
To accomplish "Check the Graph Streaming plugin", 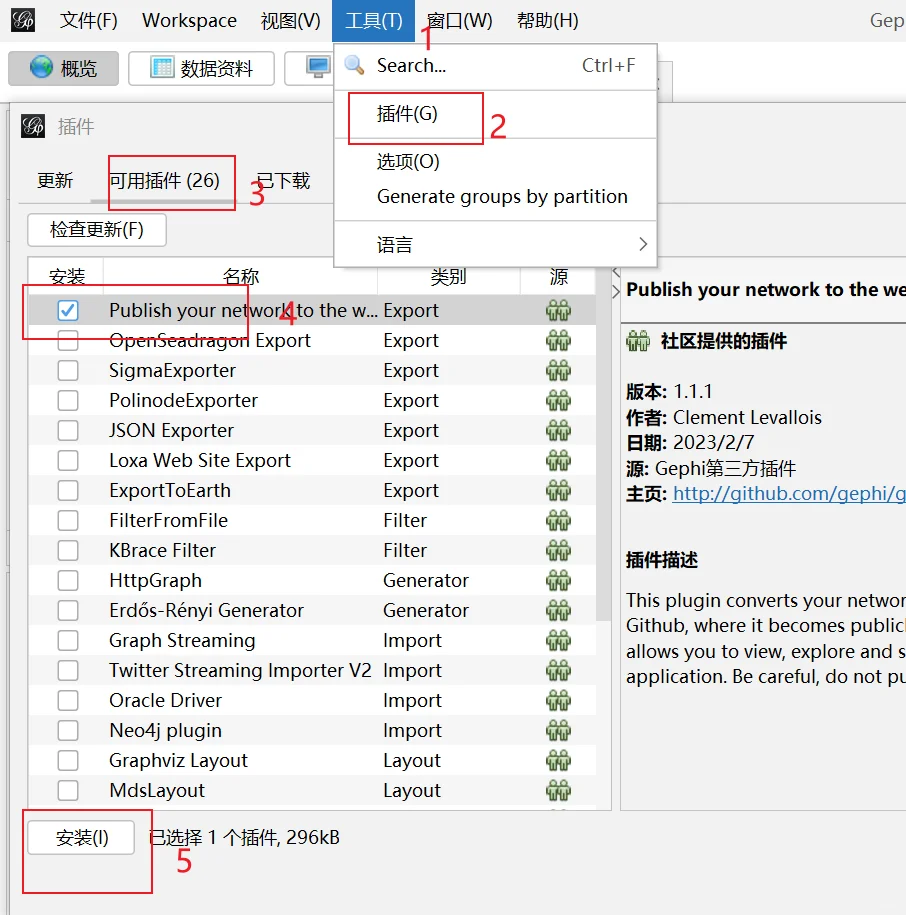I will tap(68, 641).
